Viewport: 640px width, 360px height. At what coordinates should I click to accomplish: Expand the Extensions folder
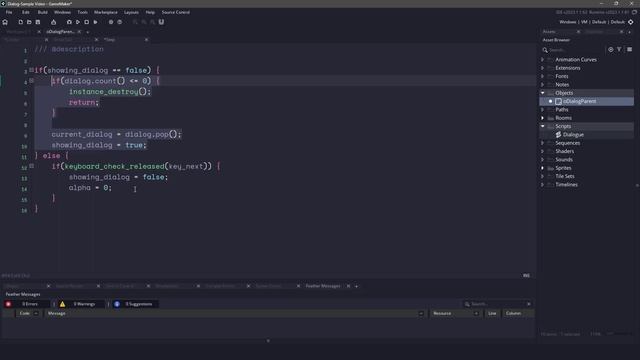(542, 68)
